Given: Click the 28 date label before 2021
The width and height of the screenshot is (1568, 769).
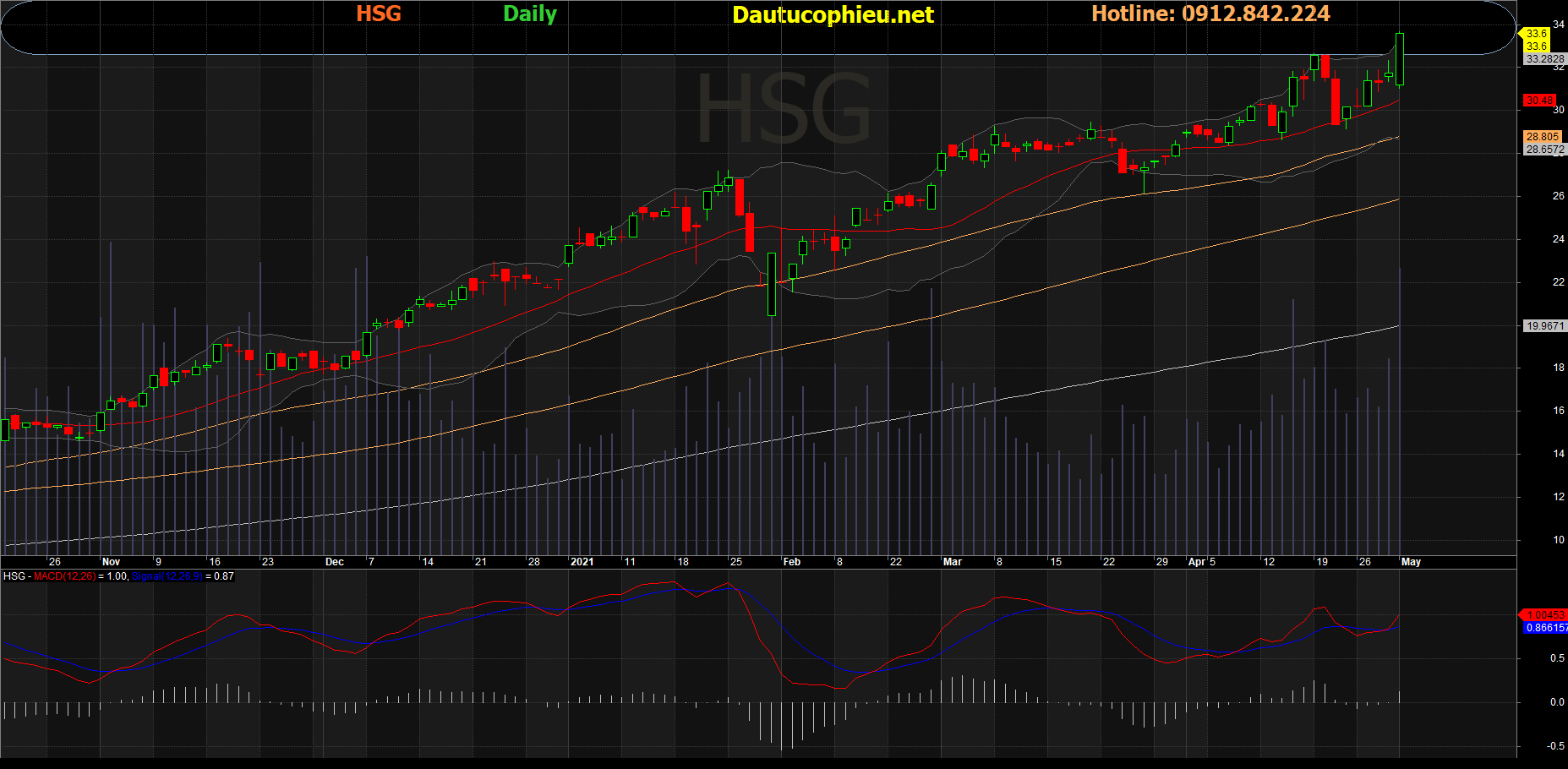Looking at the screenshot, I should coord(534,562).
